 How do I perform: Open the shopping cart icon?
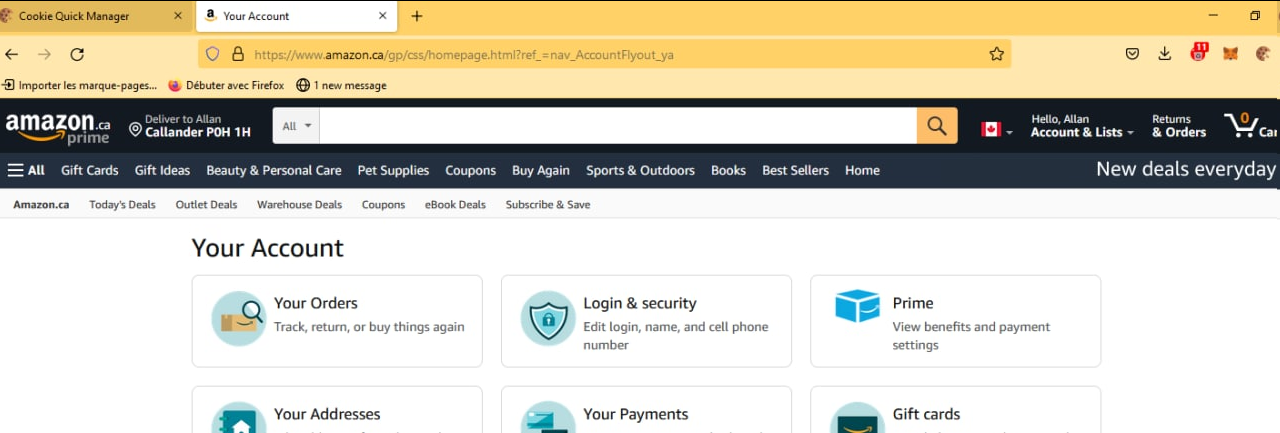tap(1250, 126)
